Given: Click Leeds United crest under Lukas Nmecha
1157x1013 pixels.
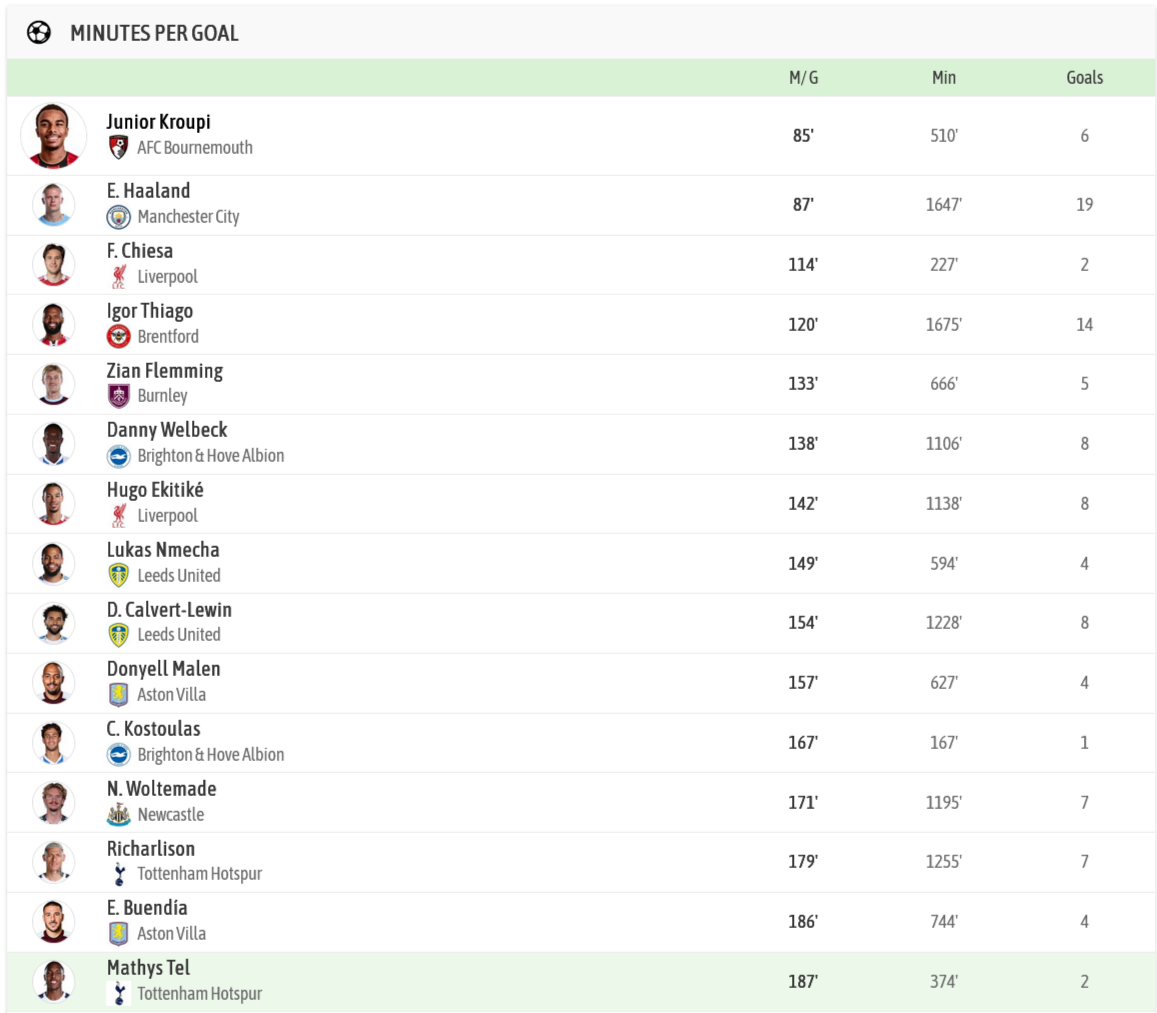Looking at the screenshot, I should click(119, 575).
